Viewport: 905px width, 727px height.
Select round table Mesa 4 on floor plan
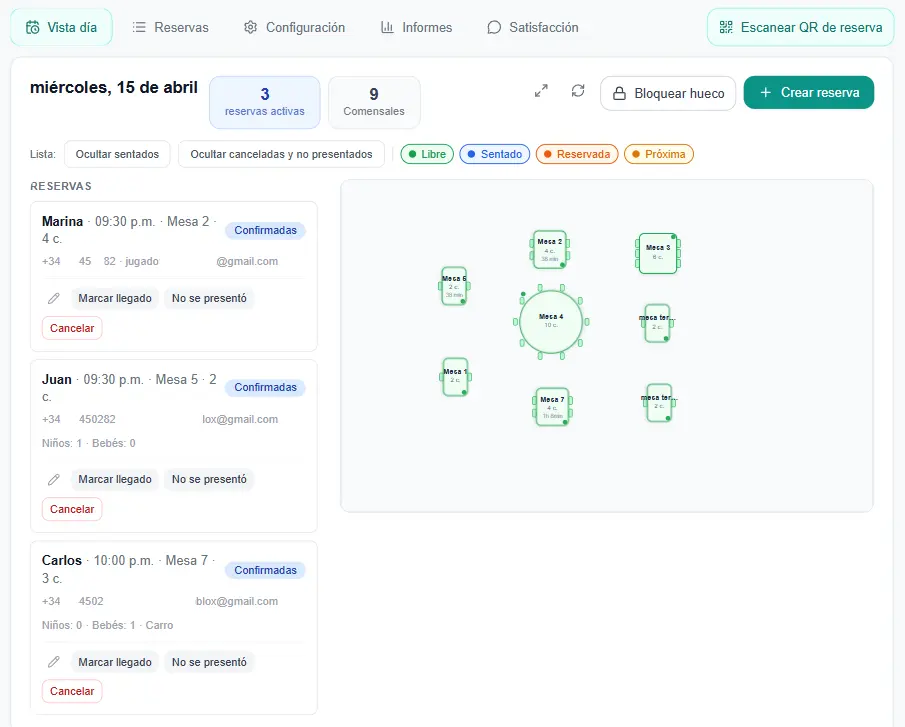tap(551, 322)
